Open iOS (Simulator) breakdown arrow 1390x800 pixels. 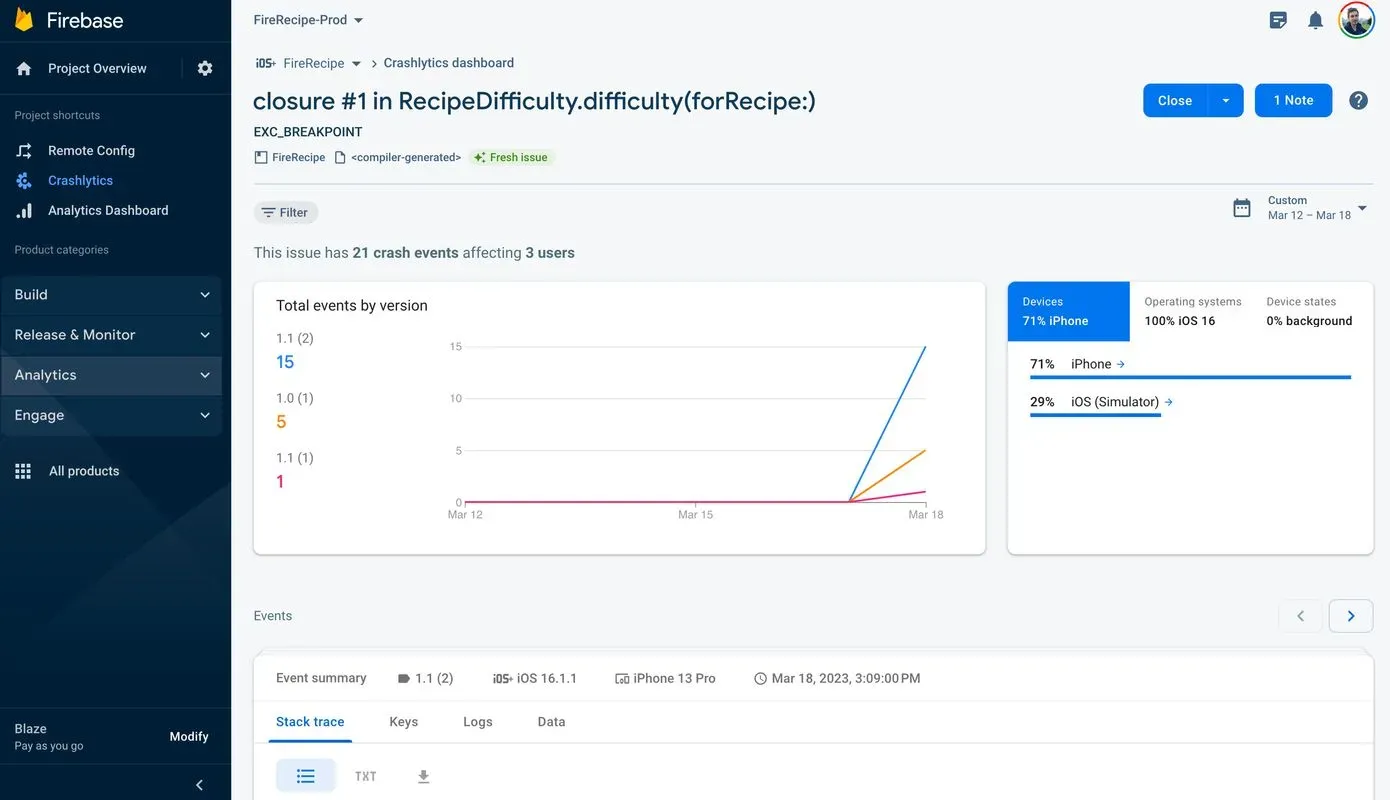coord(1168,402)
